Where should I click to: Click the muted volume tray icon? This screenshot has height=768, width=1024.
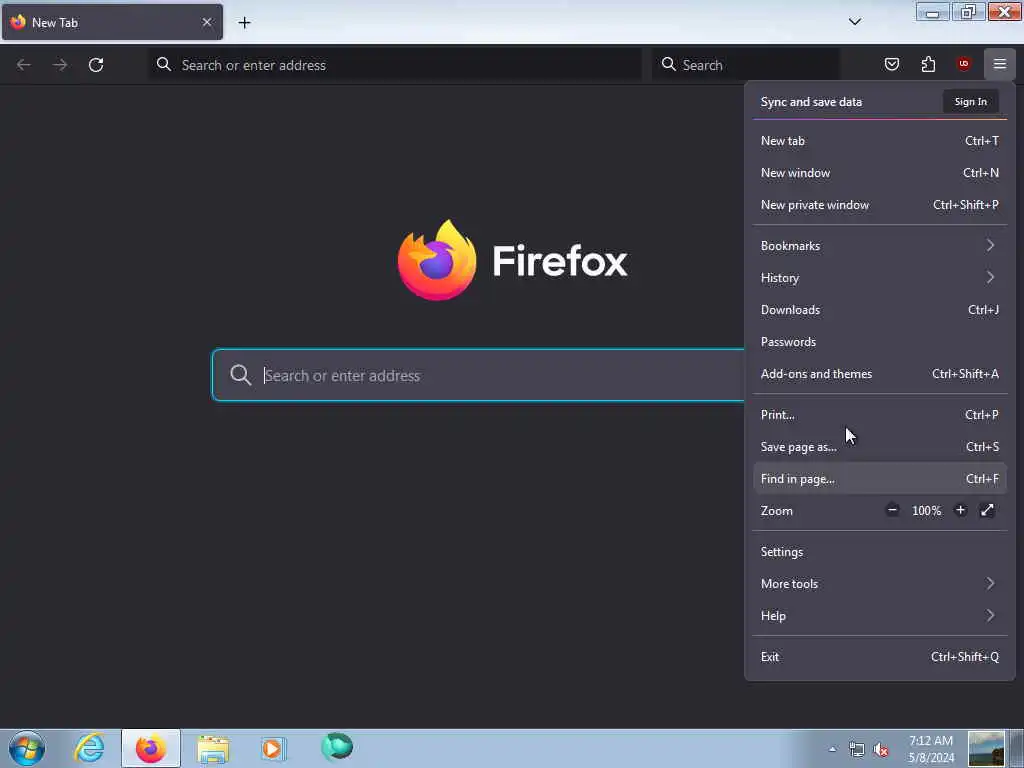pyautogui.click(x=881, y=750)
